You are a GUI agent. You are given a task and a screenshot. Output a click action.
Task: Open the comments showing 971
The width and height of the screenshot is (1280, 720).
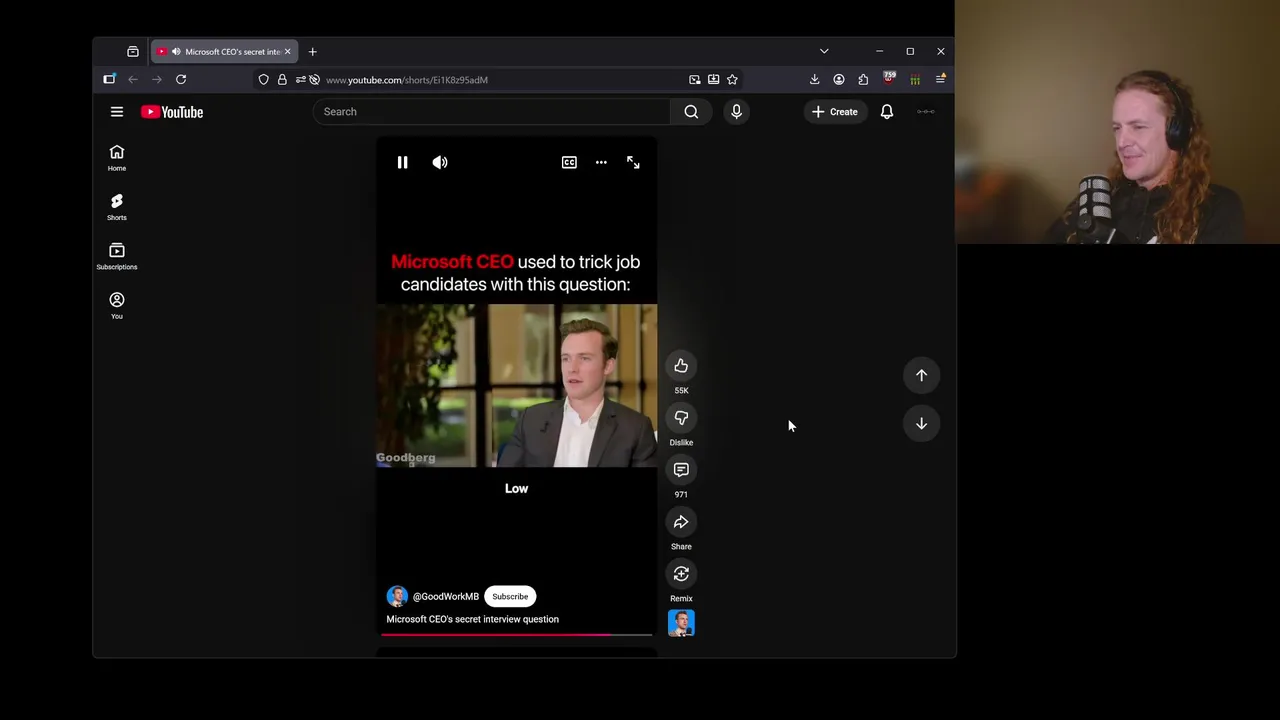(681, 470)
